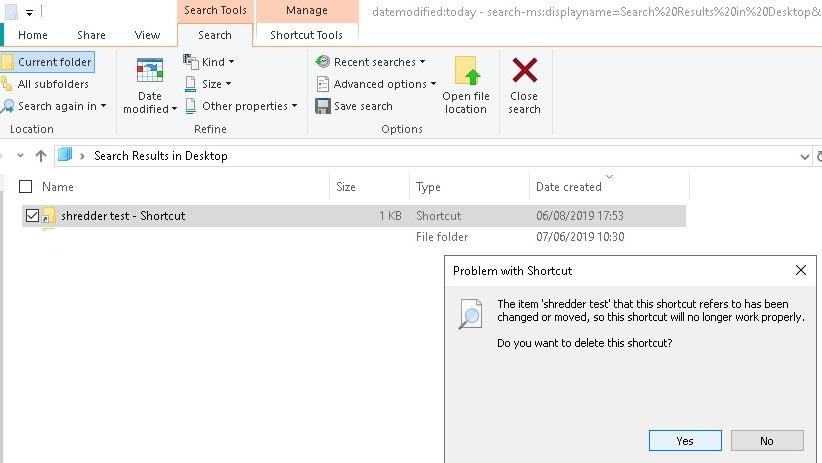Click the red Close search icon
Image resolution: width=822 pixels, height=463 pixels.
(524, 72)
